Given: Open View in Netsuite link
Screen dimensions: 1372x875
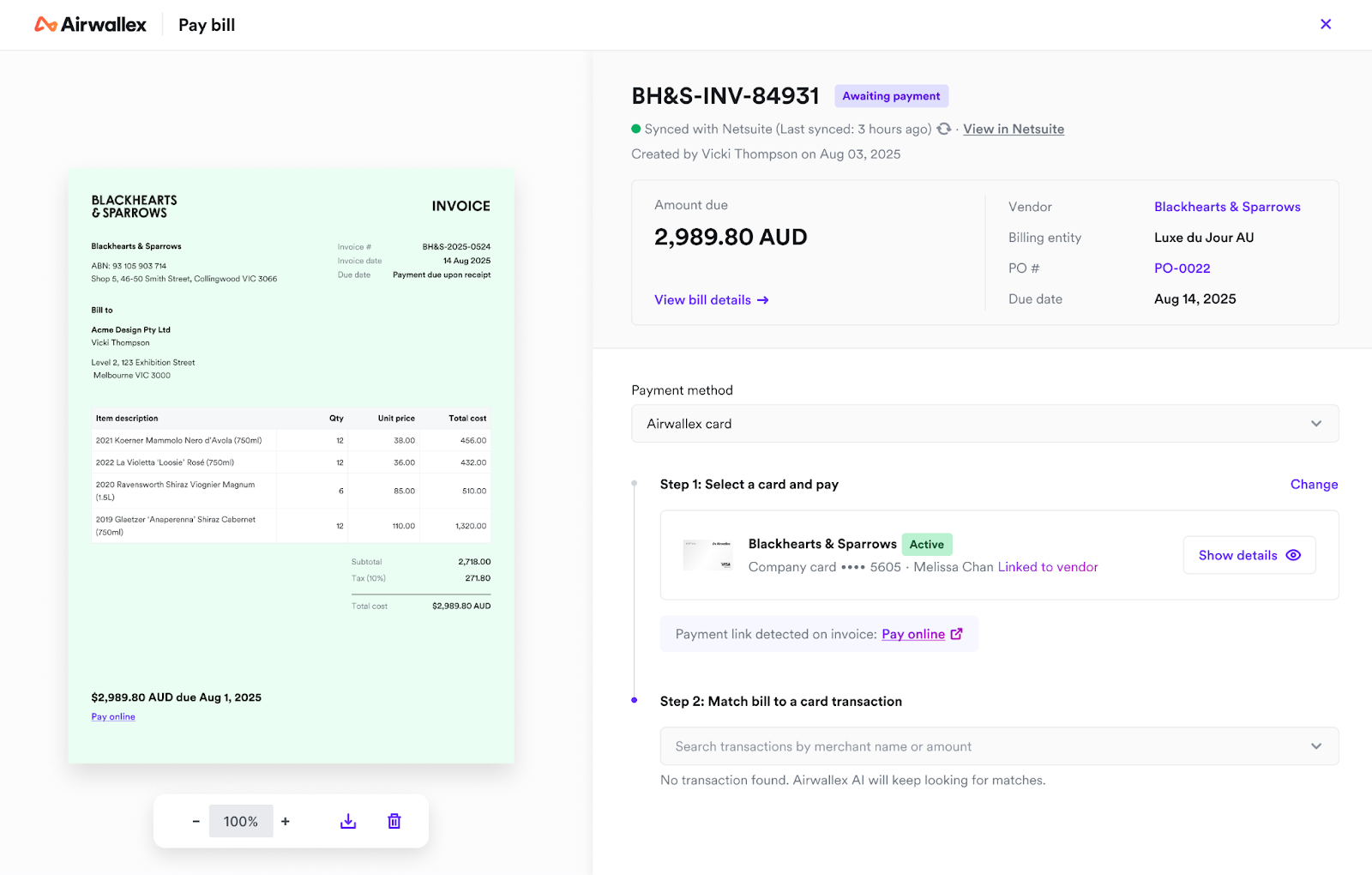Looking at the screenshot, I should [1013, 129].
